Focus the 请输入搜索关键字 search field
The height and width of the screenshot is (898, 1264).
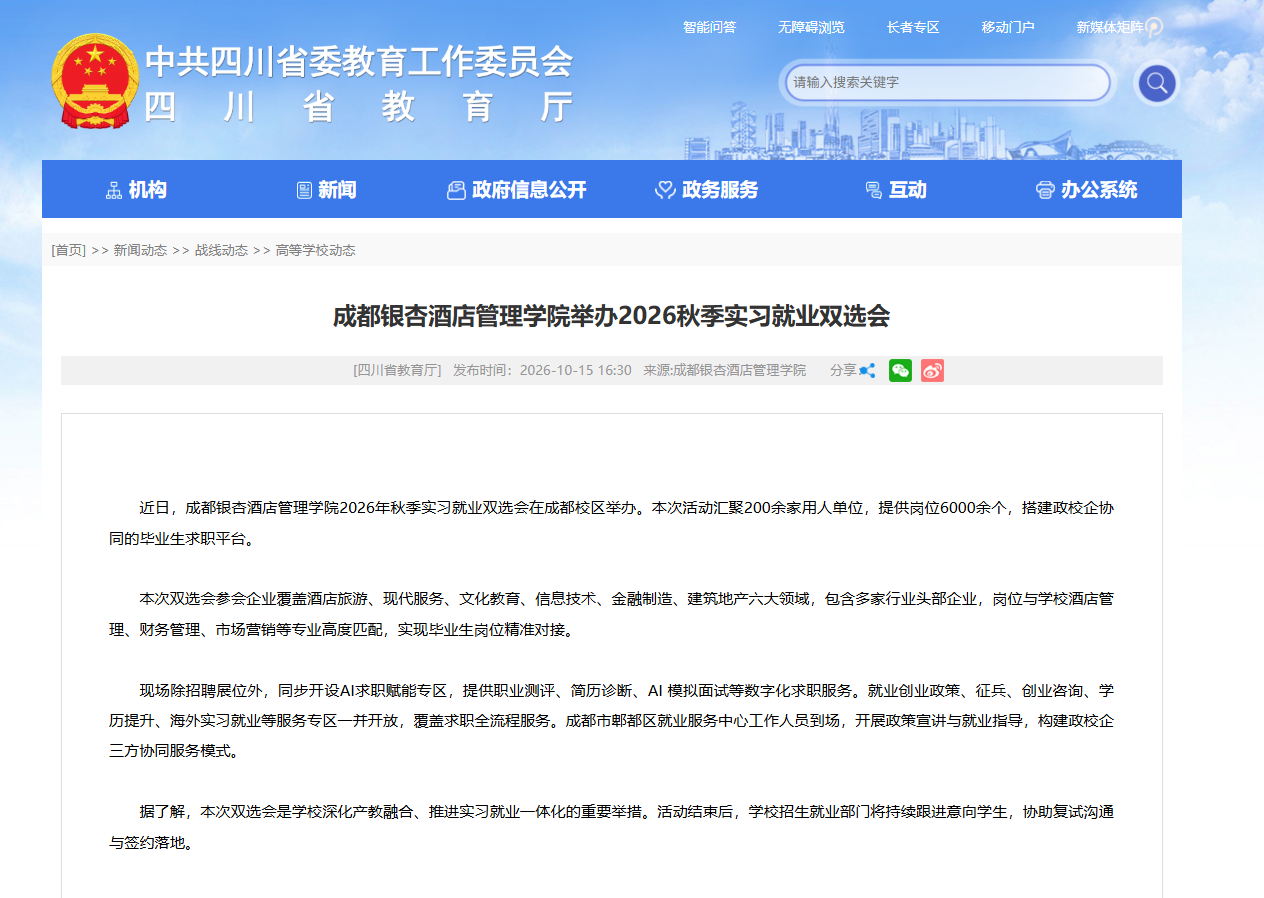click(x=946, y=82)
